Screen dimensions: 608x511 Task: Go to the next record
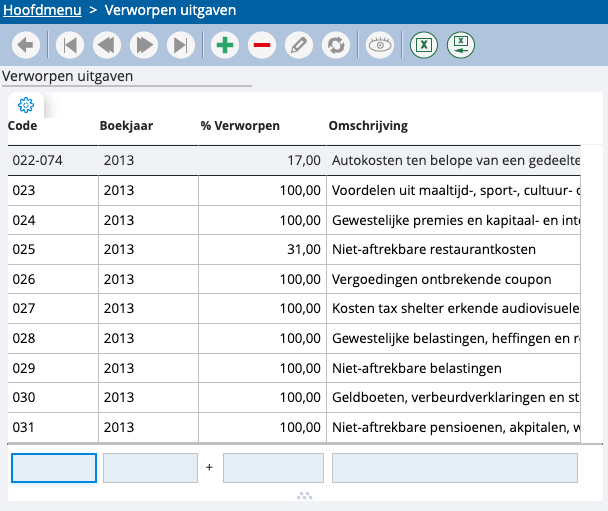coord(143,45)
